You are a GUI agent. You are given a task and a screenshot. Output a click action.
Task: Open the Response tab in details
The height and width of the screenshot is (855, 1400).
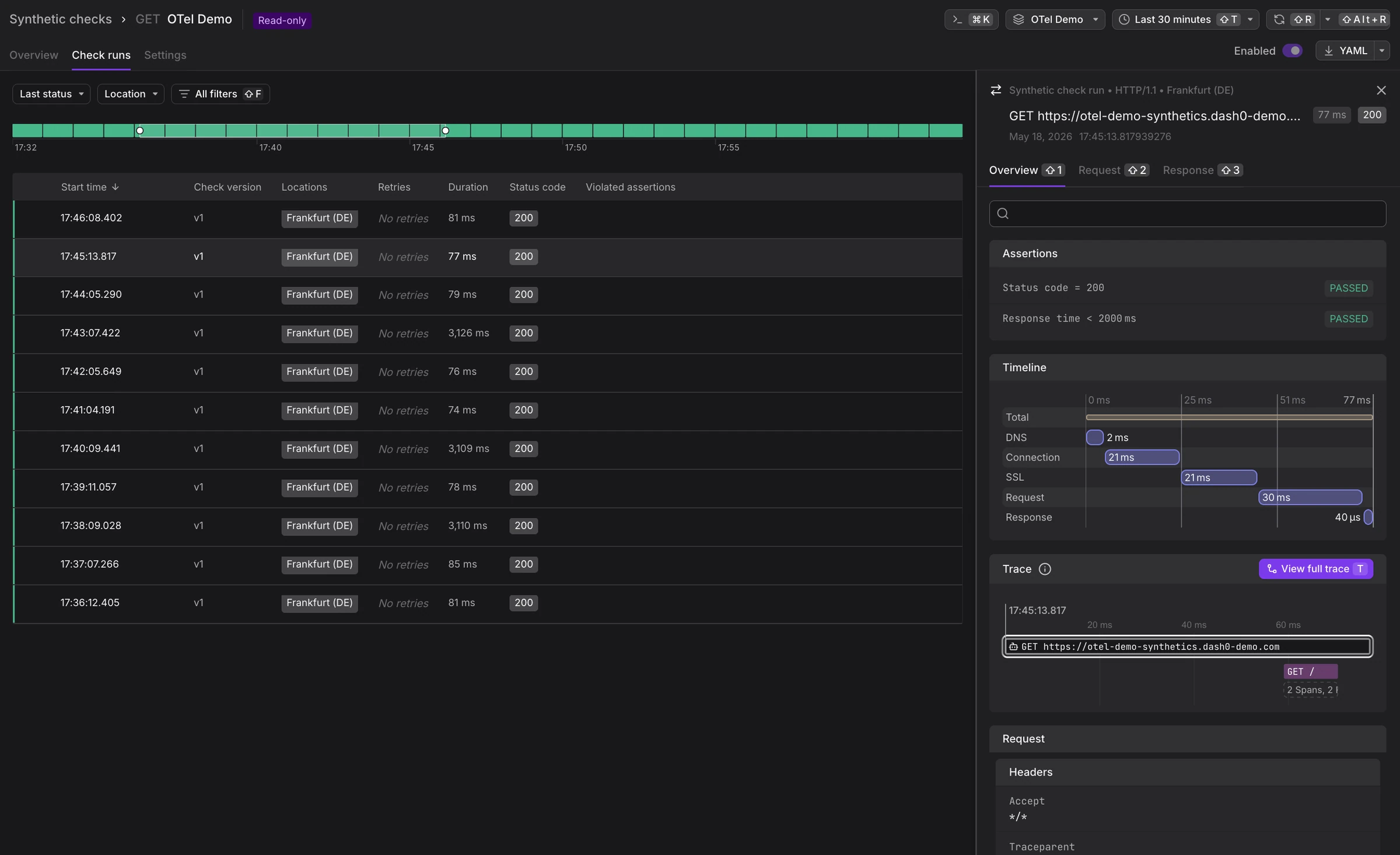[1202, 170]
